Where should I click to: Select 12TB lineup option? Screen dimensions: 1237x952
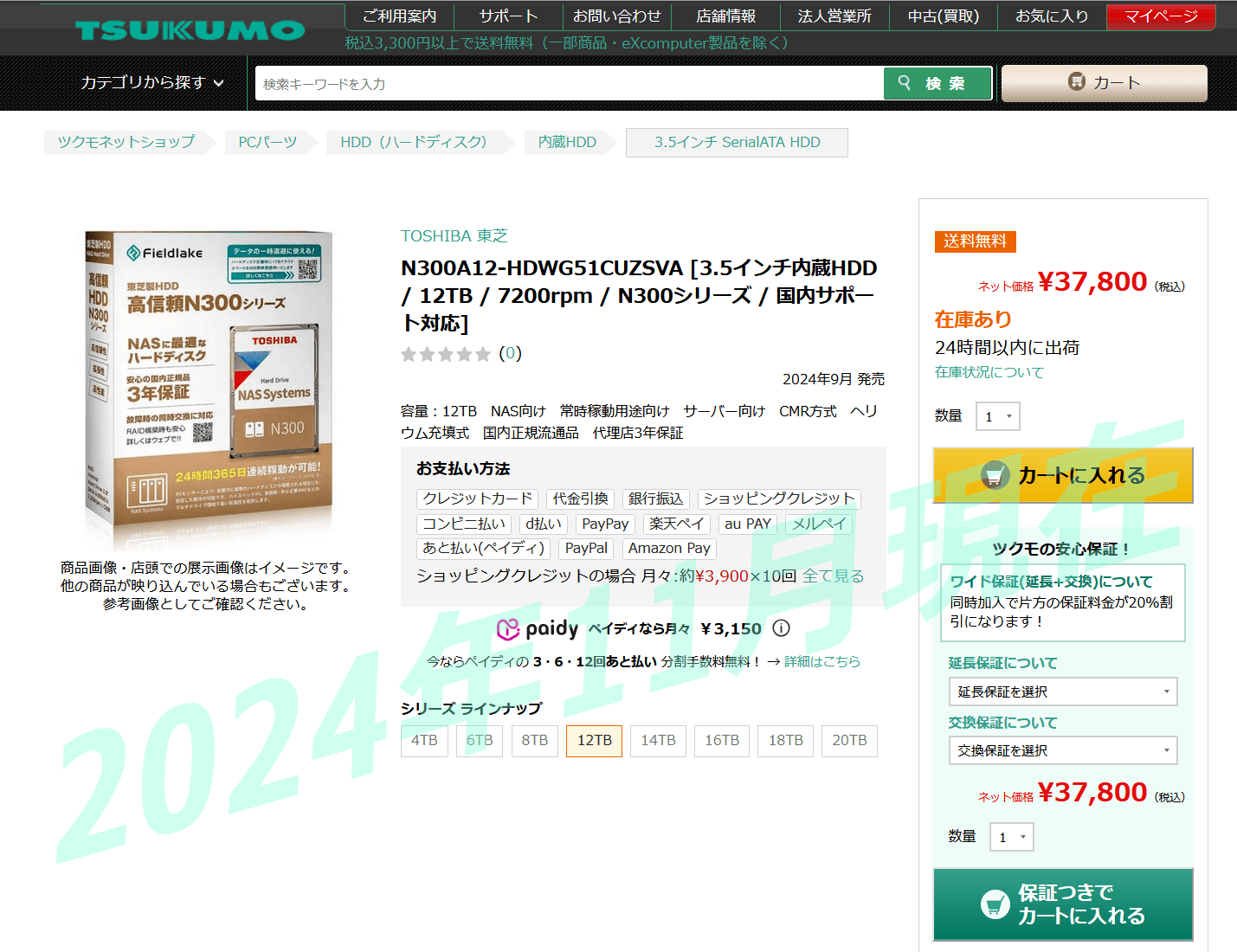pyautogui.click(x=594, y=741)
